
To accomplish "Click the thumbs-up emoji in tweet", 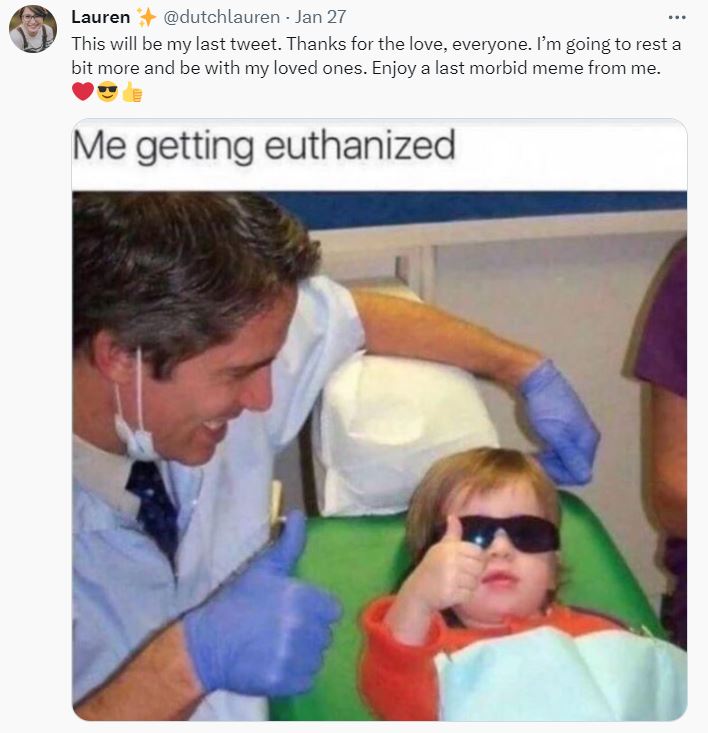I will [132, 91].
